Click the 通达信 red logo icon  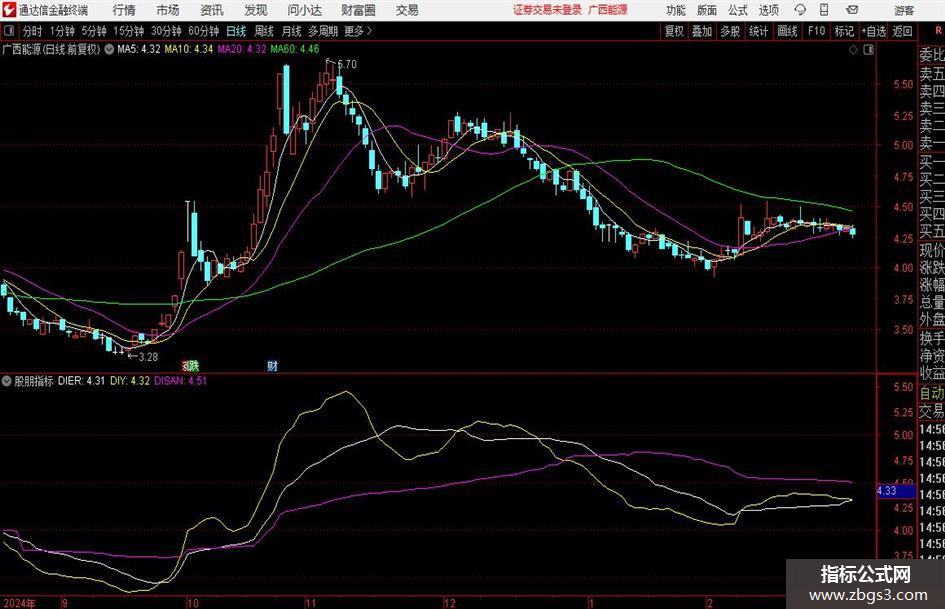(9, 10)
